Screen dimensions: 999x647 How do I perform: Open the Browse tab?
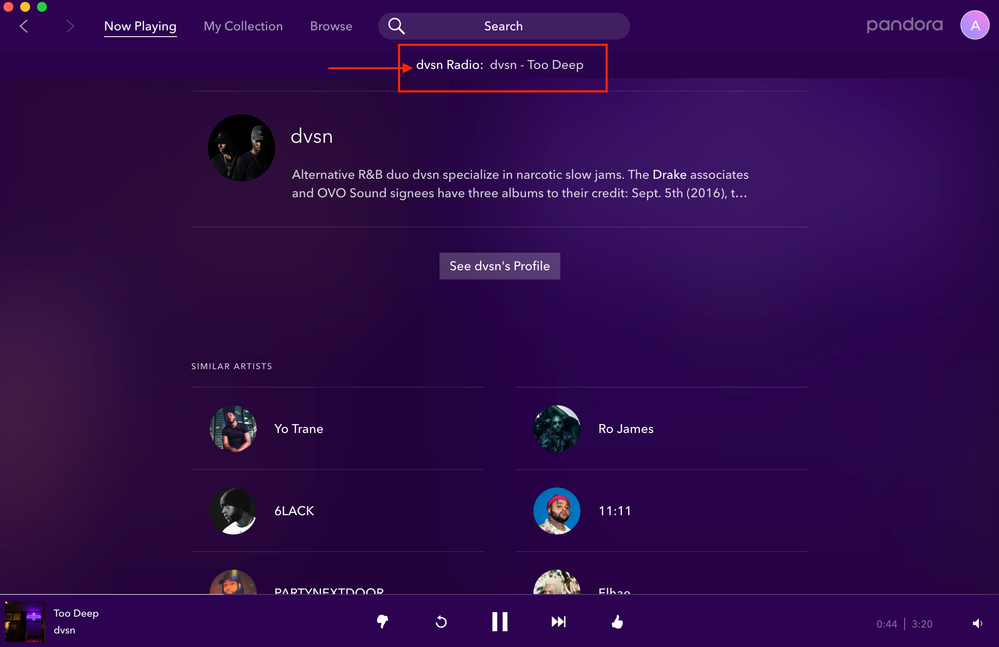[x=331, y=26]
